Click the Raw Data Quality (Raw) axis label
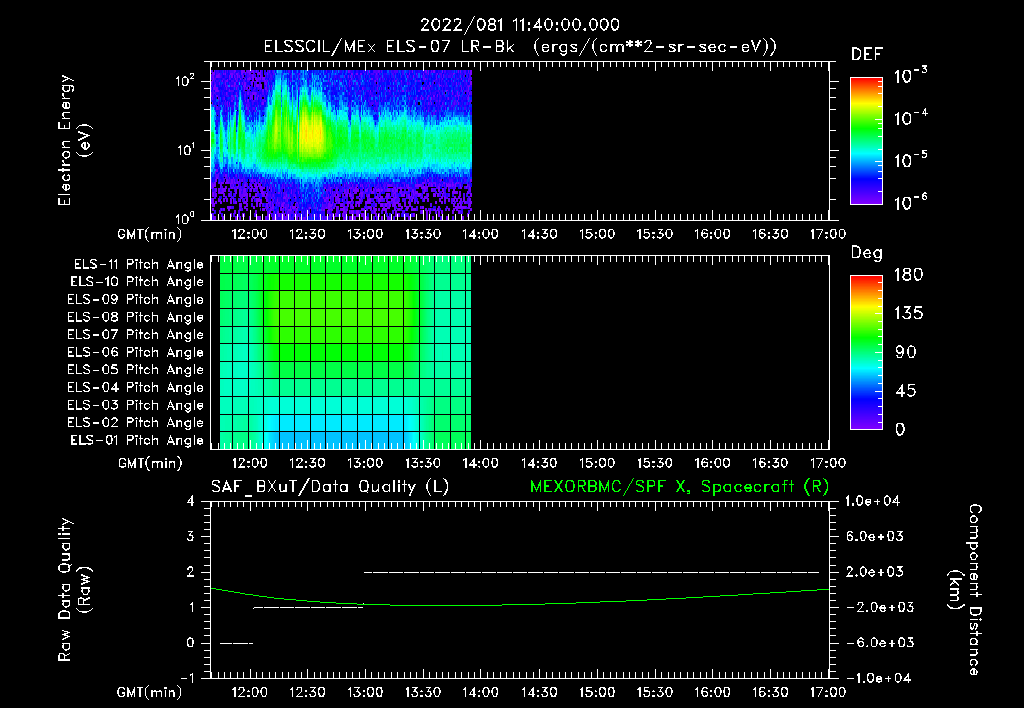This screenshot has height=708, width=1024. [x=74, y=590]
